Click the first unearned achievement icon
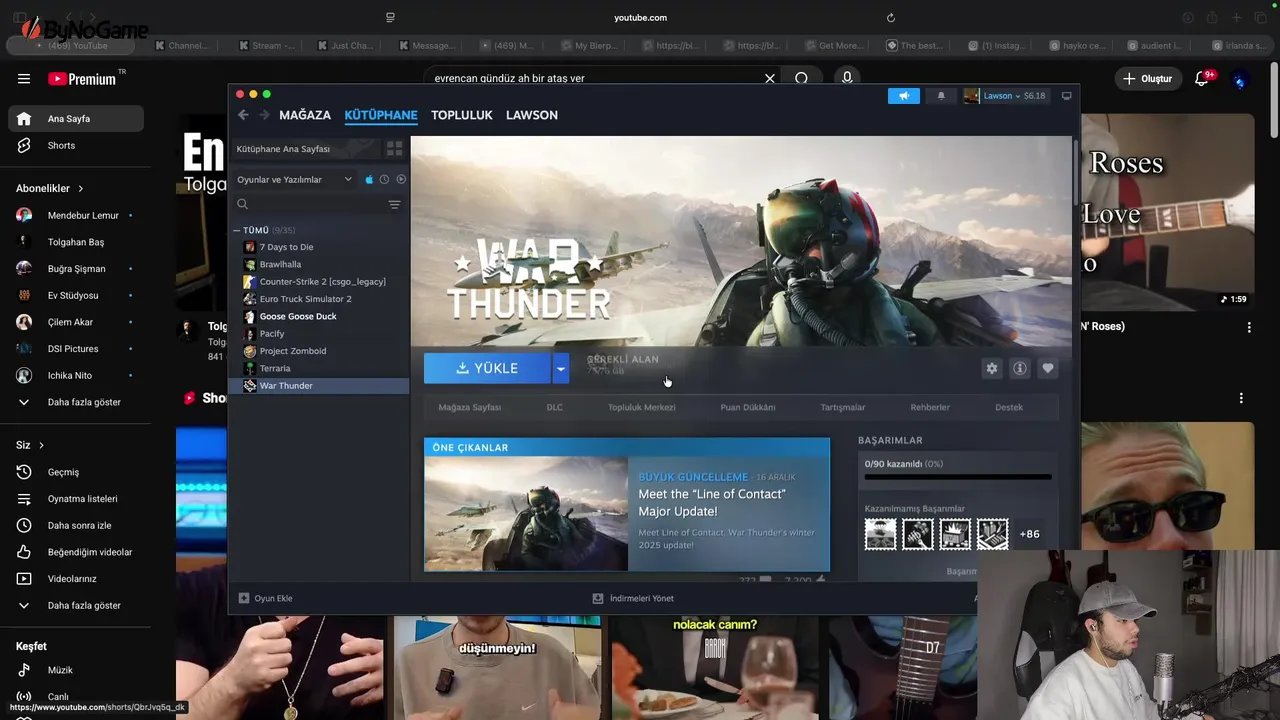This screenshot has width=1280, height=720. point(880,534)
